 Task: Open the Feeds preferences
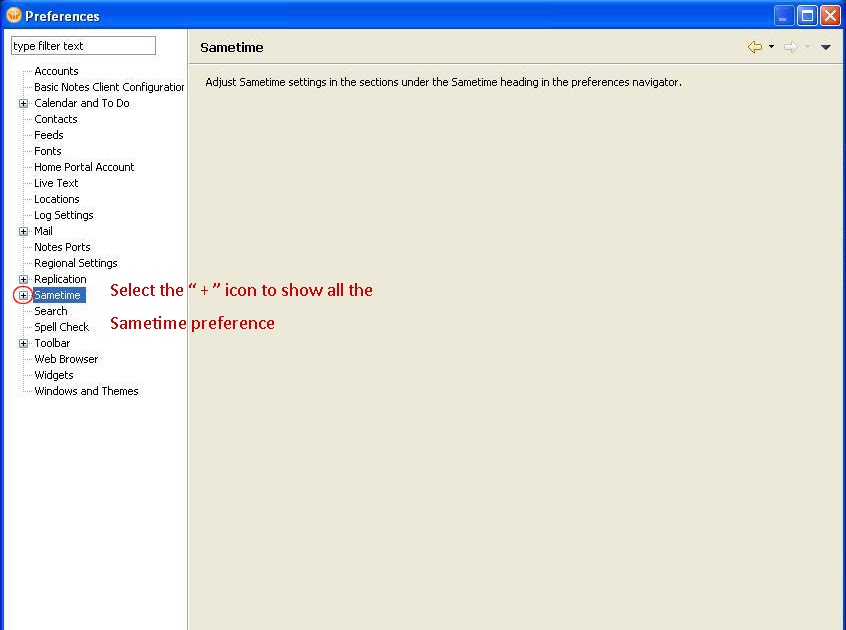coord(49,135)
